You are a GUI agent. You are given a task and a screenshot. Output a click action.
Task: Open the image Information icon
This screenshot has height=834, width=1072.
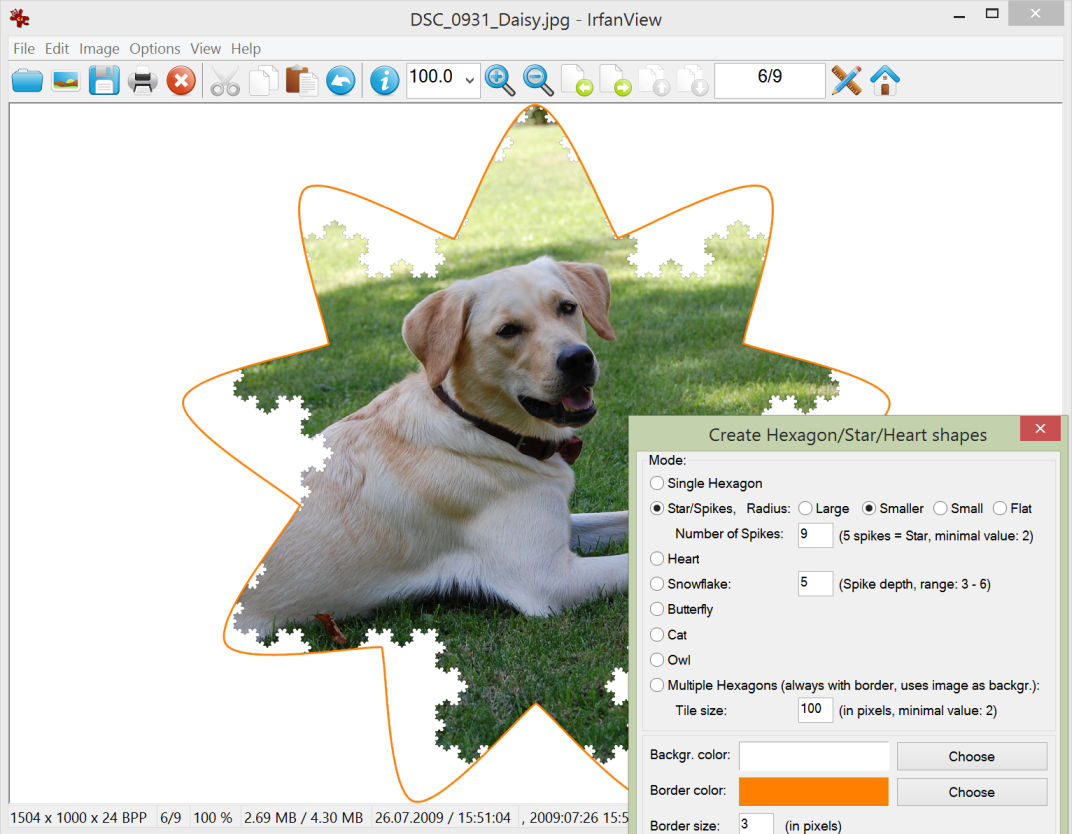[384, 80]
